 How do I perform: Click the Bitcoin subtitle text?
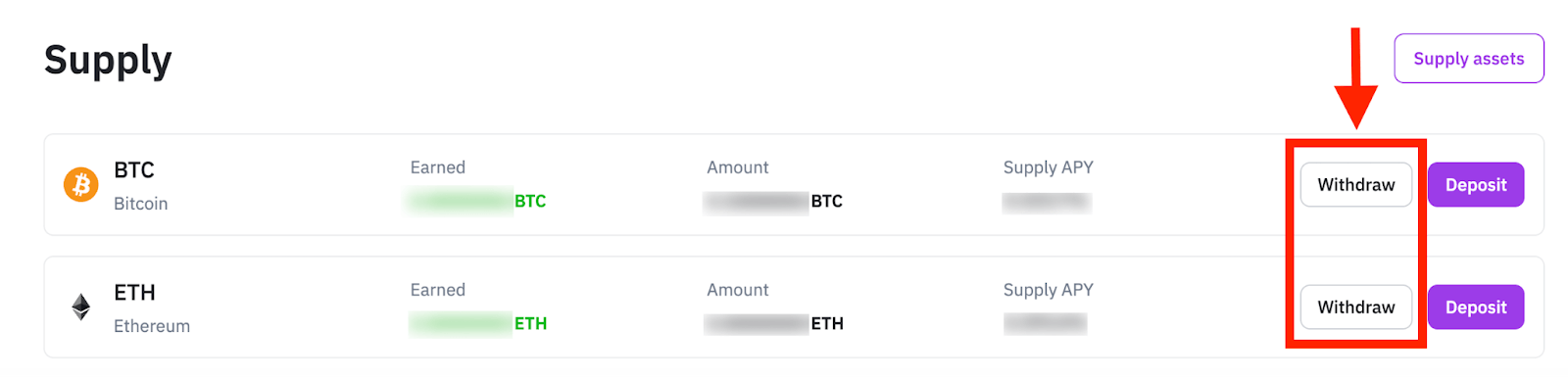tap(141, 204)
